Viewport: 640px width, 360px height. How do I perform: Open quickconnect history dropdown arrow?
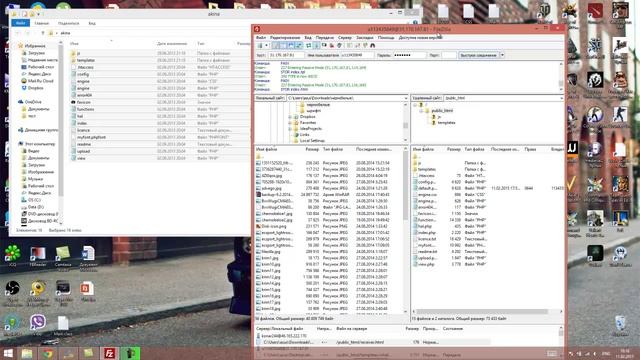[502, 55]
